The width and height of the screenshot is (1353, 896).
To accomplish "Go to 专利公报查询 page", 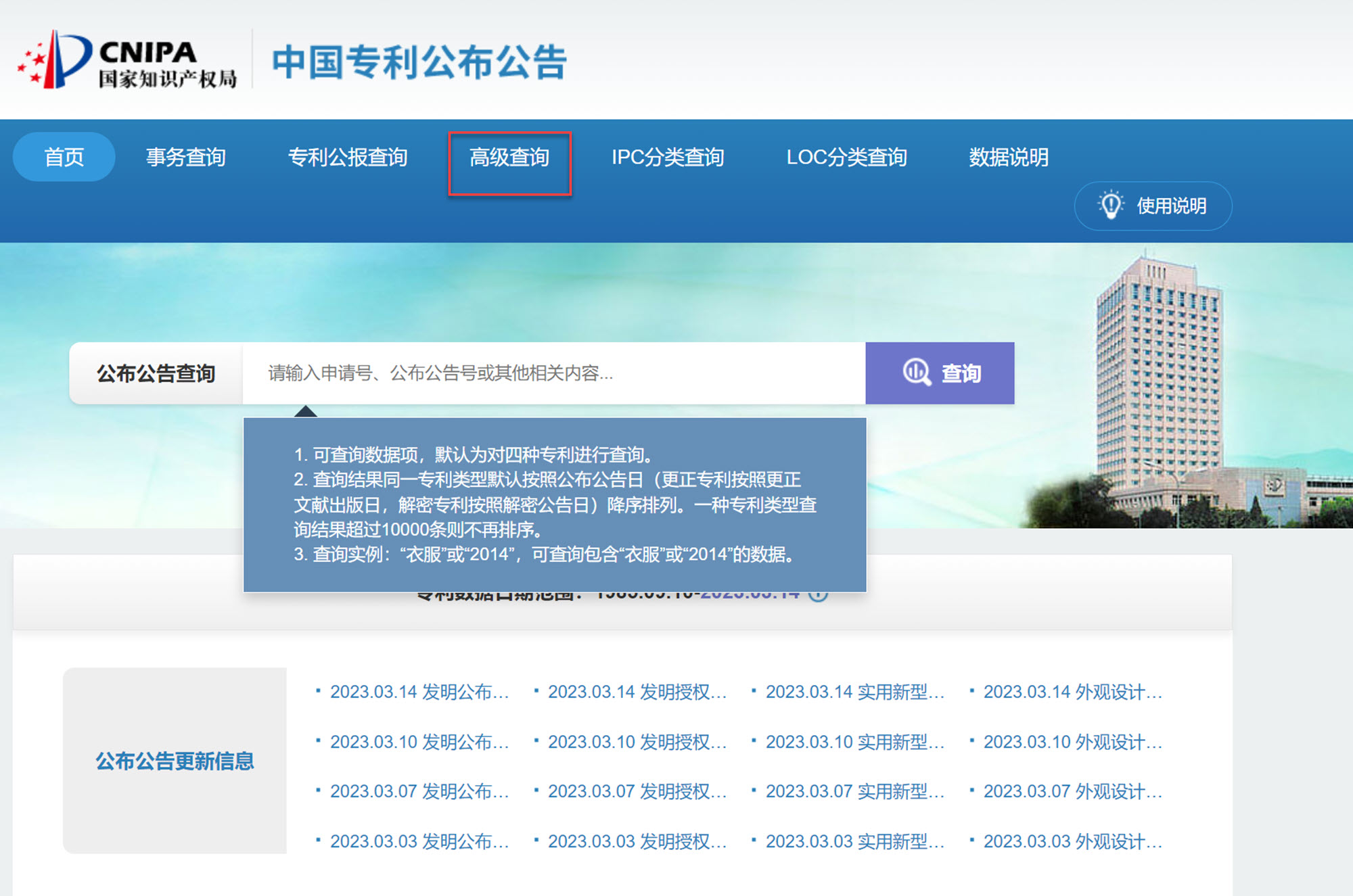I will pyautogui.click(x=348, y=157).
